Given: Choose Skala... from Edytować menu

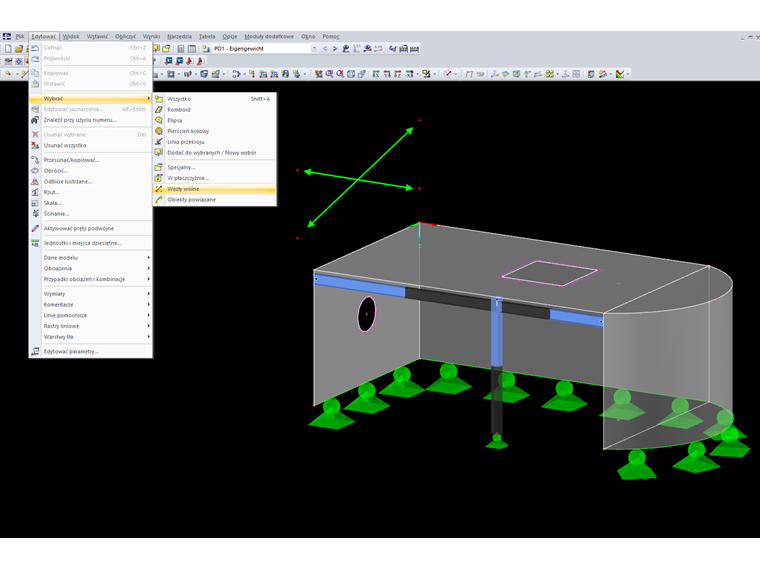Looking at the screenshot, I should point(91,203).
